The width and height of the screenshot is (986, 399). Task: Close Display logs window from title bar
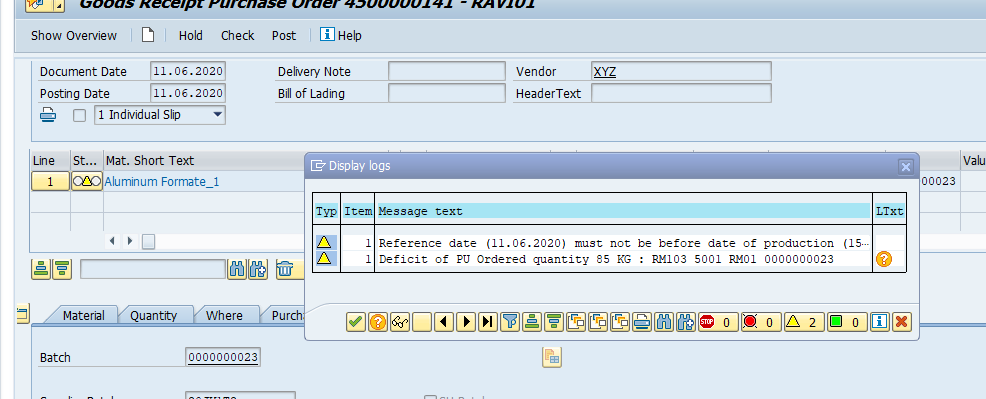tap(906, 167)
